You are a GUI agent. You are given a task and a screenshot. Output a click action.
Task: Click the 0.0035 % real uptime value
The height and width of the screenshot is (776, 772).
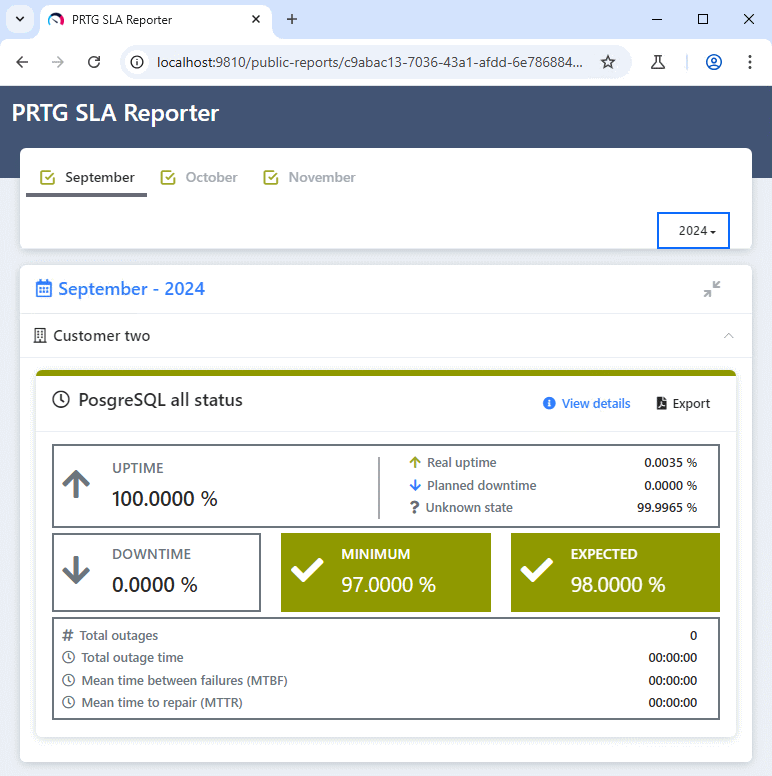671,462
